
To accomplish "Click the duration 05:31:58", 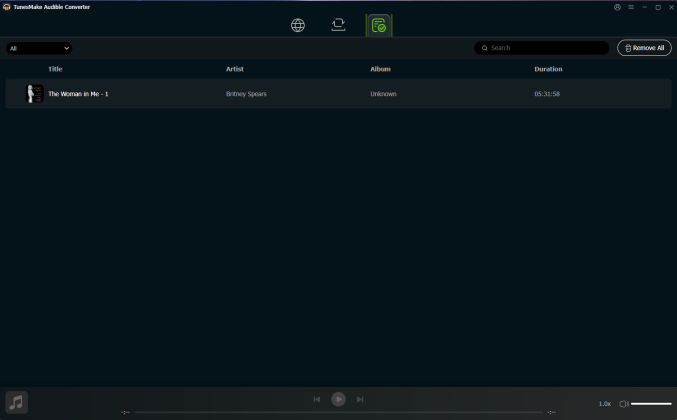I will (x=547, y=94).
